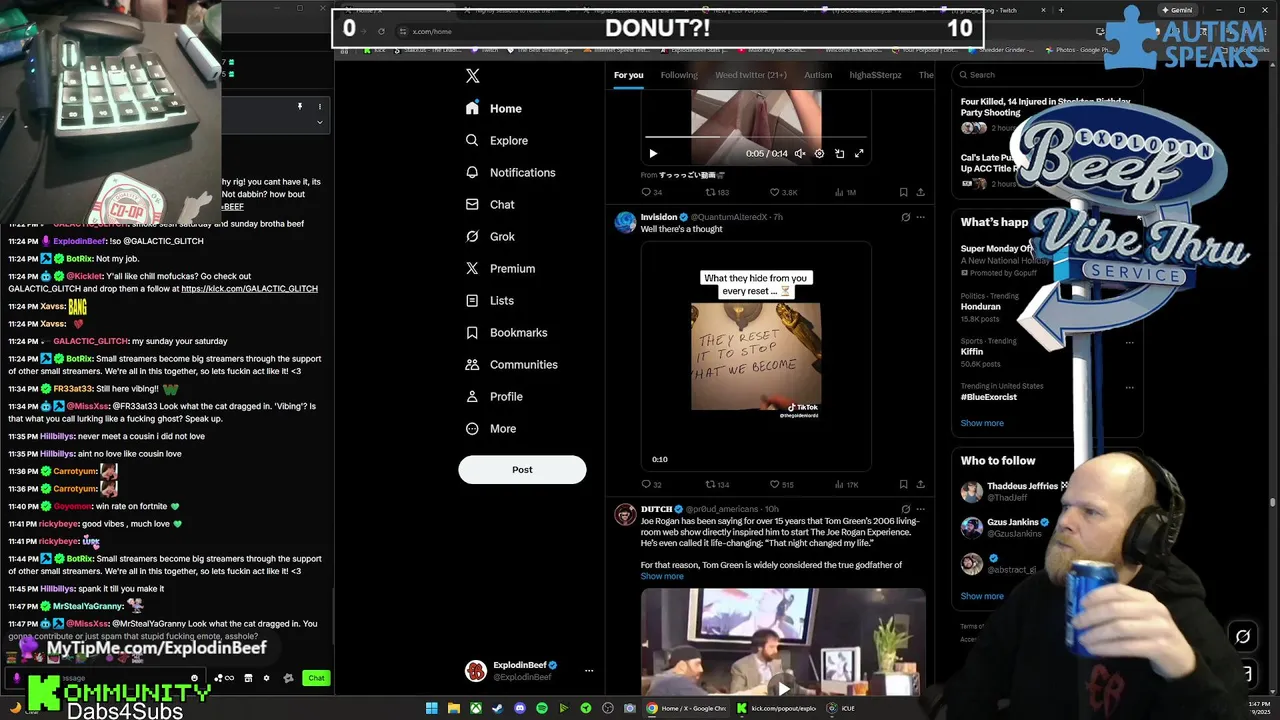Bookmark the top video post
This screenshot has height=720, width=1280.
(x=903, y=192)
